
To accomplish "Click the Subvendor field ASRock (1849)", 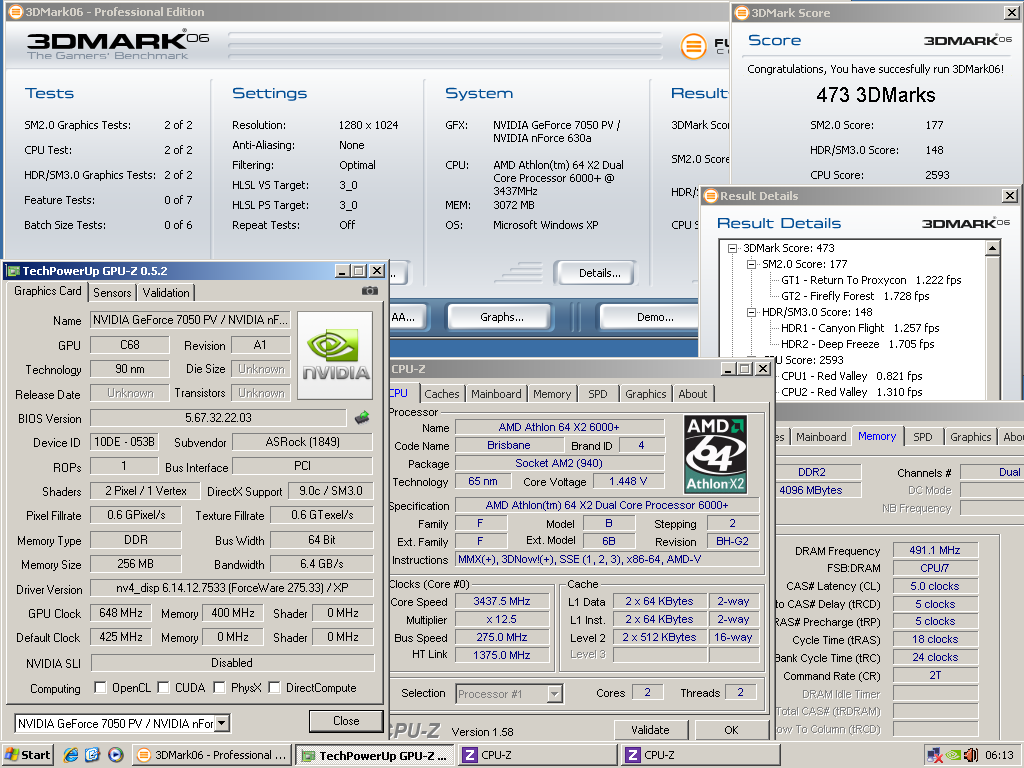I will coord(302,442).
